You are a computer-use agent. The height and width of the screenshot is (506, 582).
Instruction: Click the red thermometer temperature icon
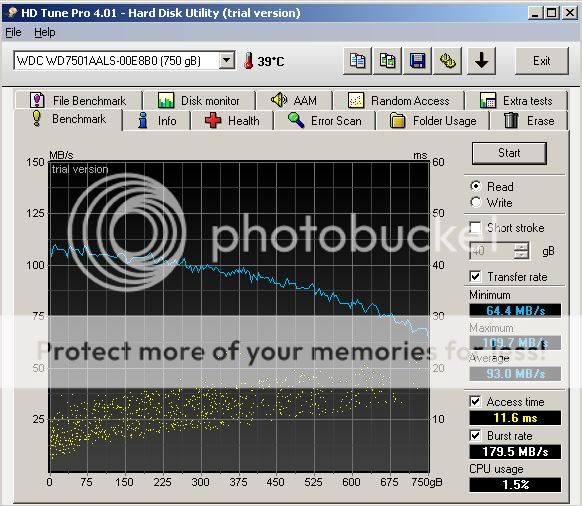(248, 61)
